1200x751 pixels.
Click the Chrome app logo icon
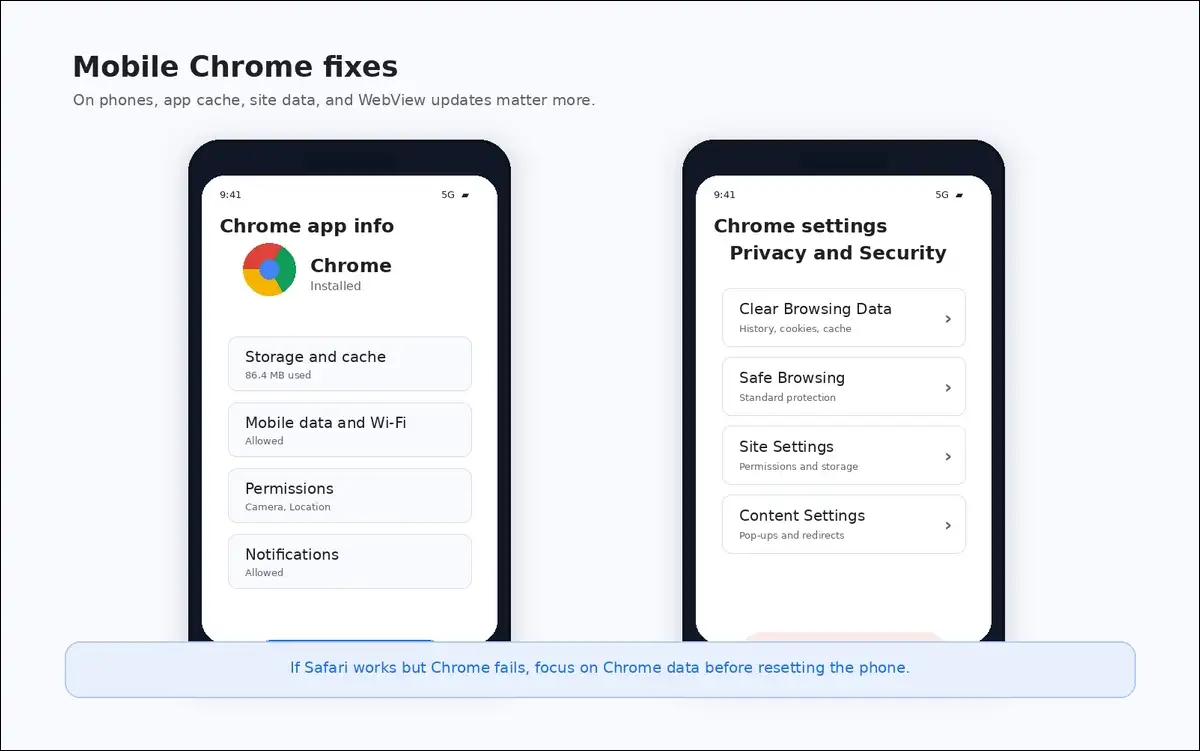coord(269,269)
